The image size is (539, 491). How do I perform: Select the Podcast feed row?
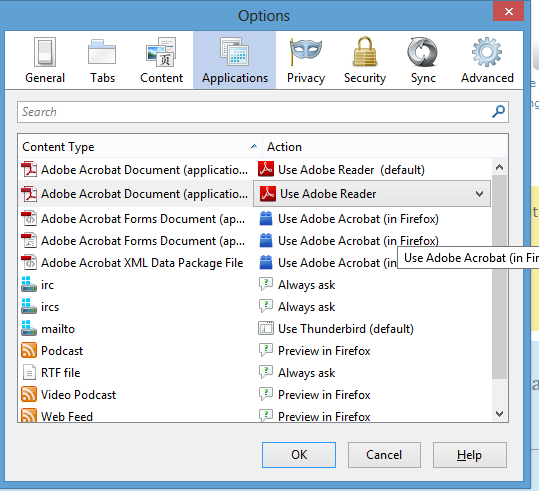point(255,351)
